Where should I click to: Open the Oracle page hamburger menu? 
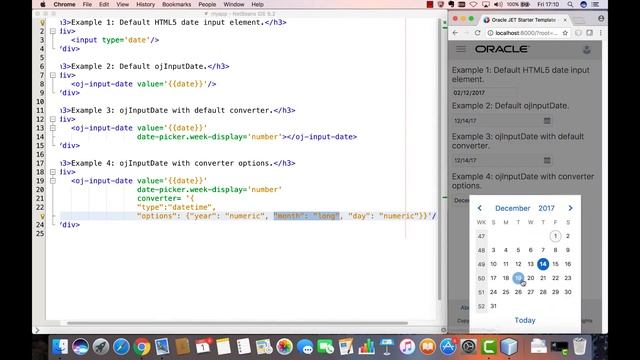[461, 49]
